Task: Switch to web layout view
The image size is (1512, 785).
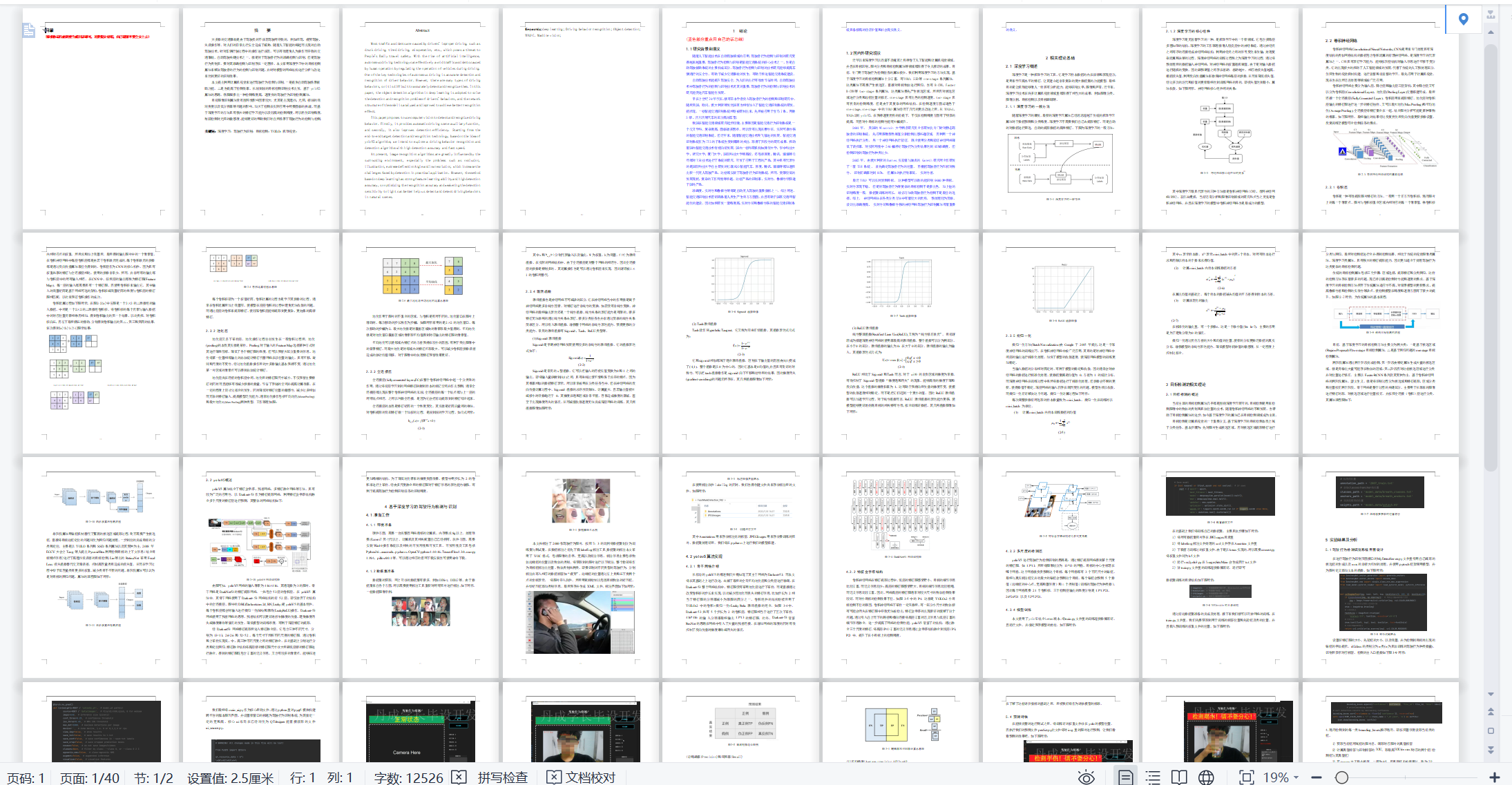Action: (x=1206, y=777)
